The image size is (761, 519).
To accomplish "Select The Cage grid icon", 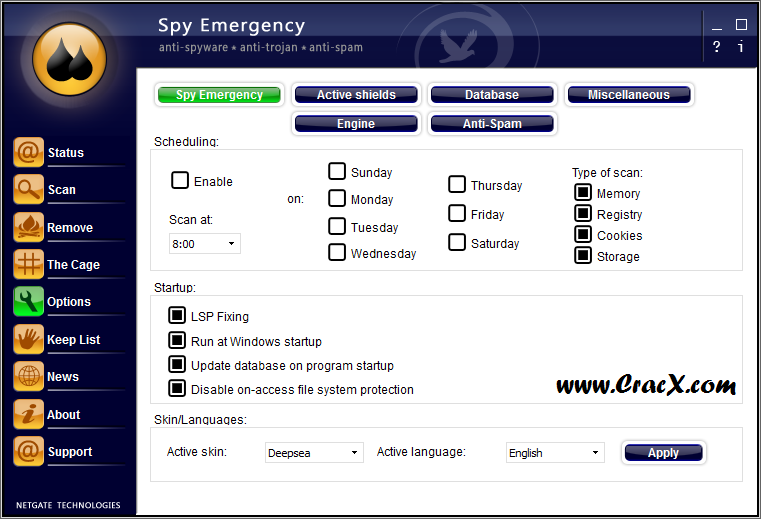I will (x=29, y=264).
